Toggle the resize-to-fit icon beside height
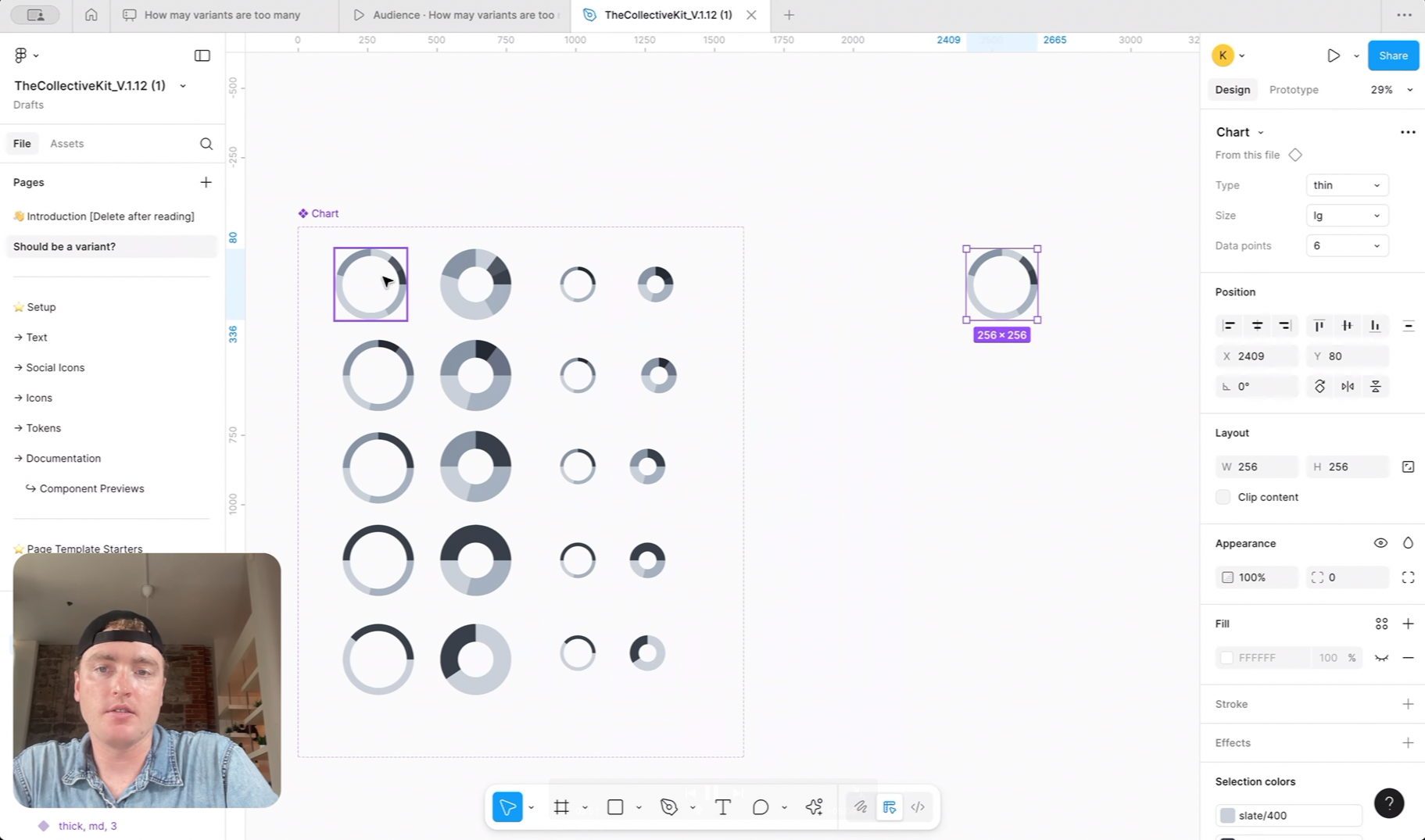This screenshot has width=1425, height=840. [1408, 466]
